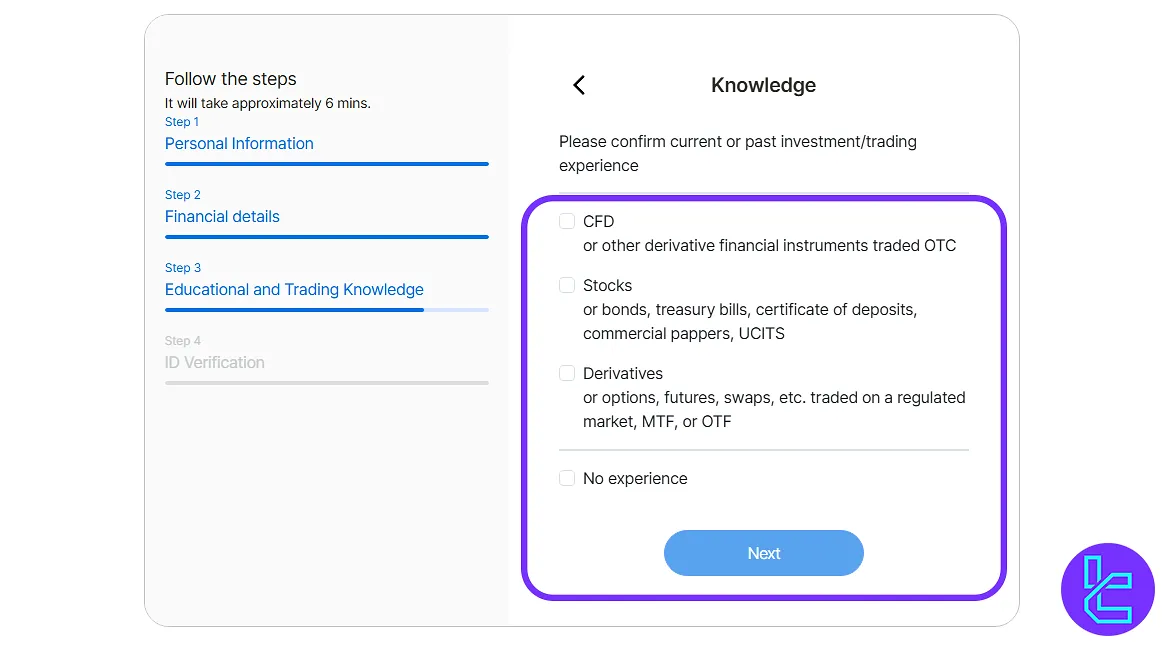Click the grey ID Verification progress bar
Viewport: 1167px width, 647px height.
326,383
